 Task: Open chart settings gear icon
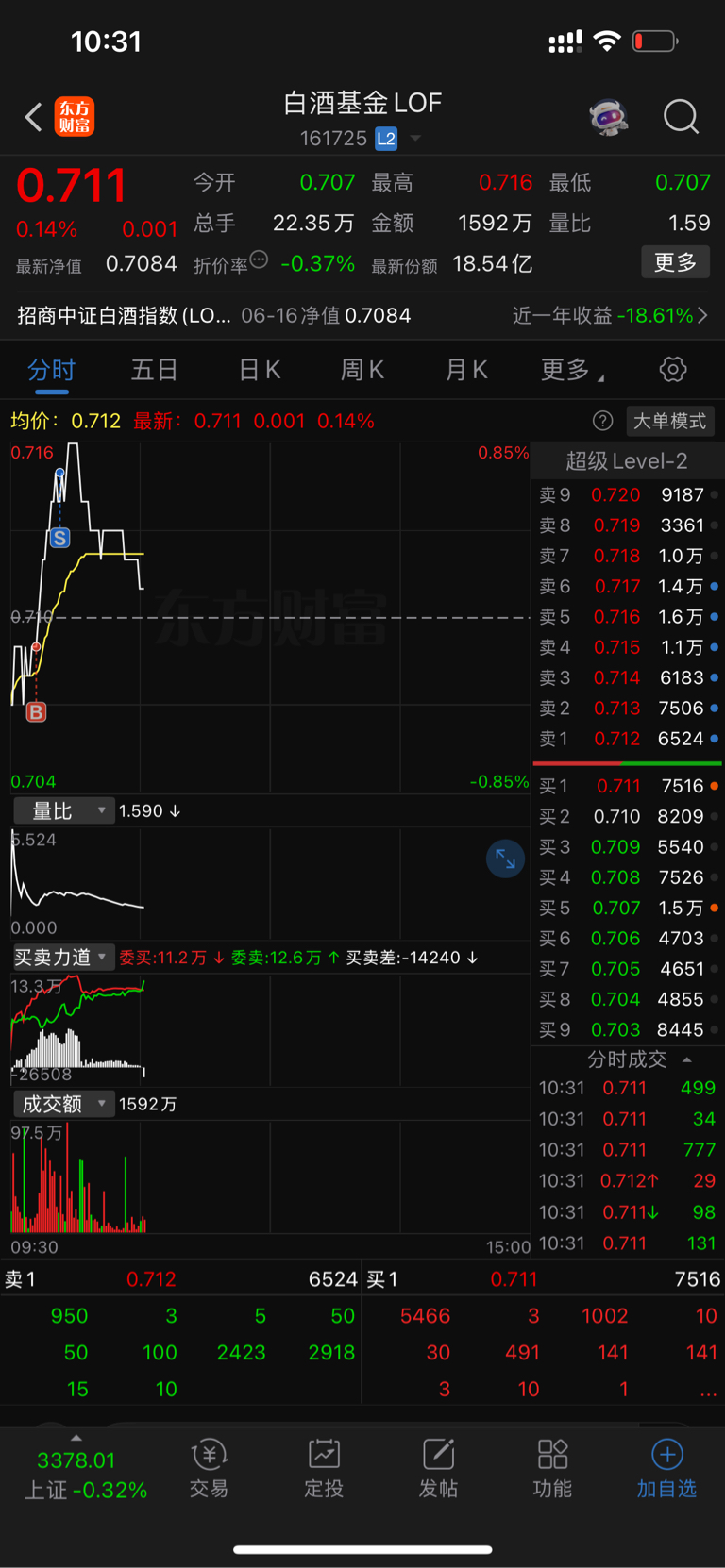tap(673, 369)
